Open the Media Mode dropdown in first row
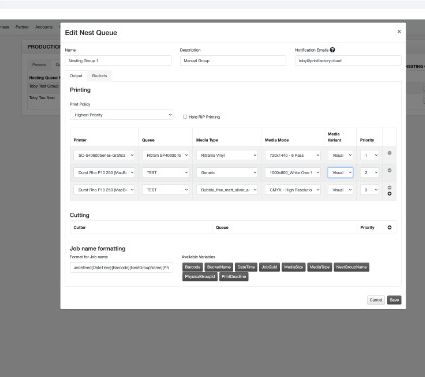The image size is (425, 377). (x=293, y=155)
